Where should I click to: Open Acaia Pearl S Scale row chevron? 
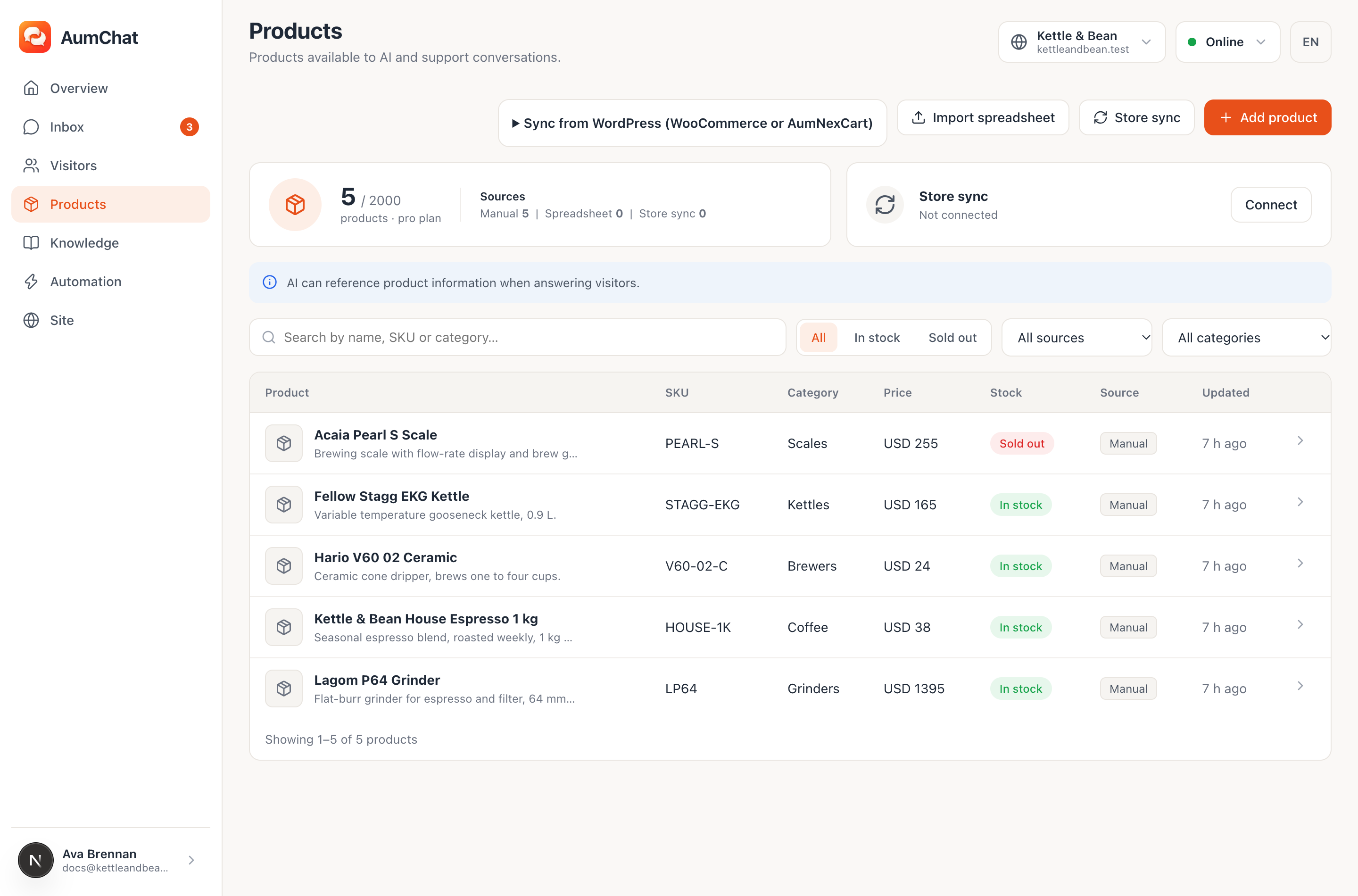coord(1300,440)
